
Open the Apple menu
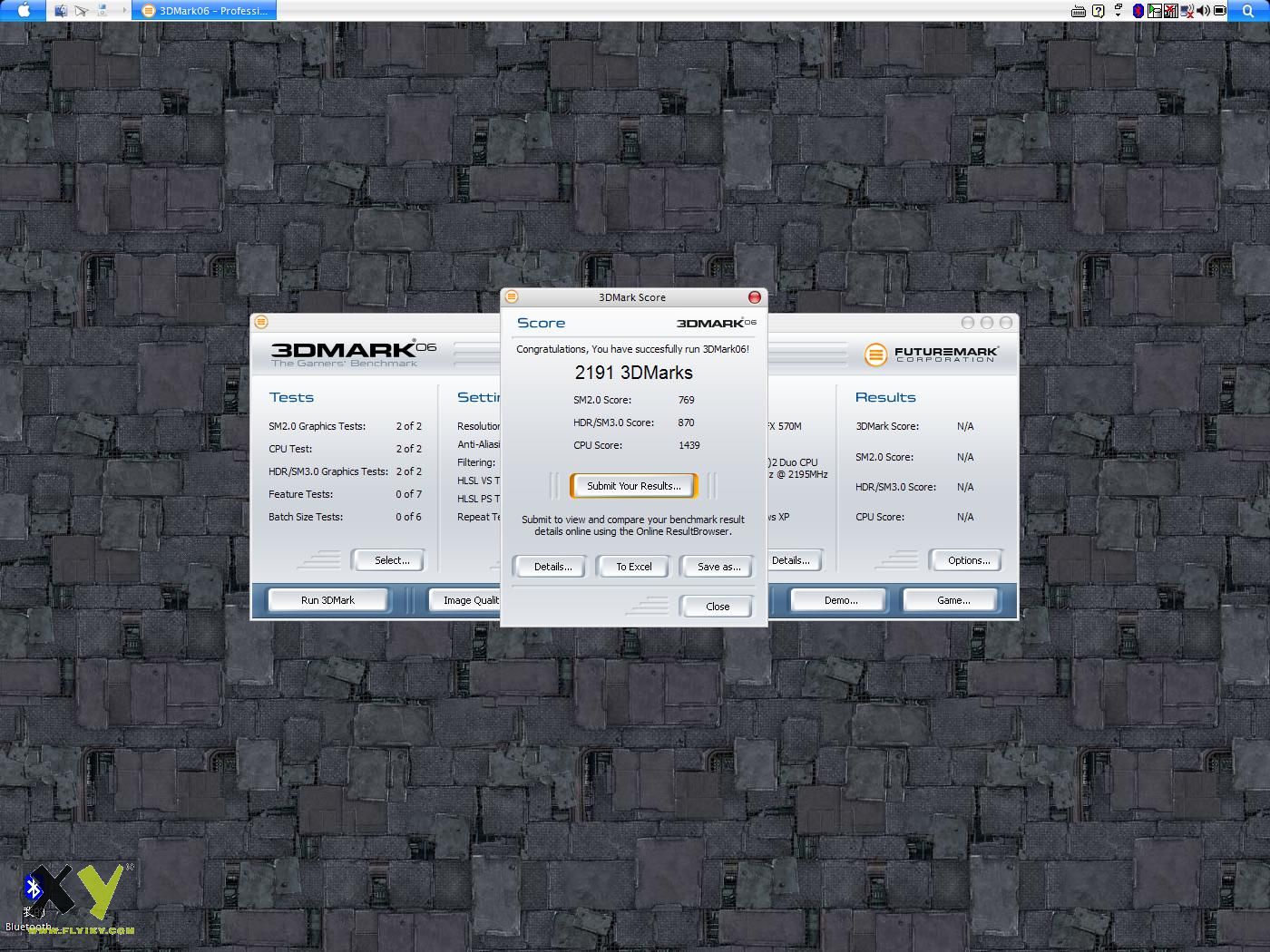[24, 10]
